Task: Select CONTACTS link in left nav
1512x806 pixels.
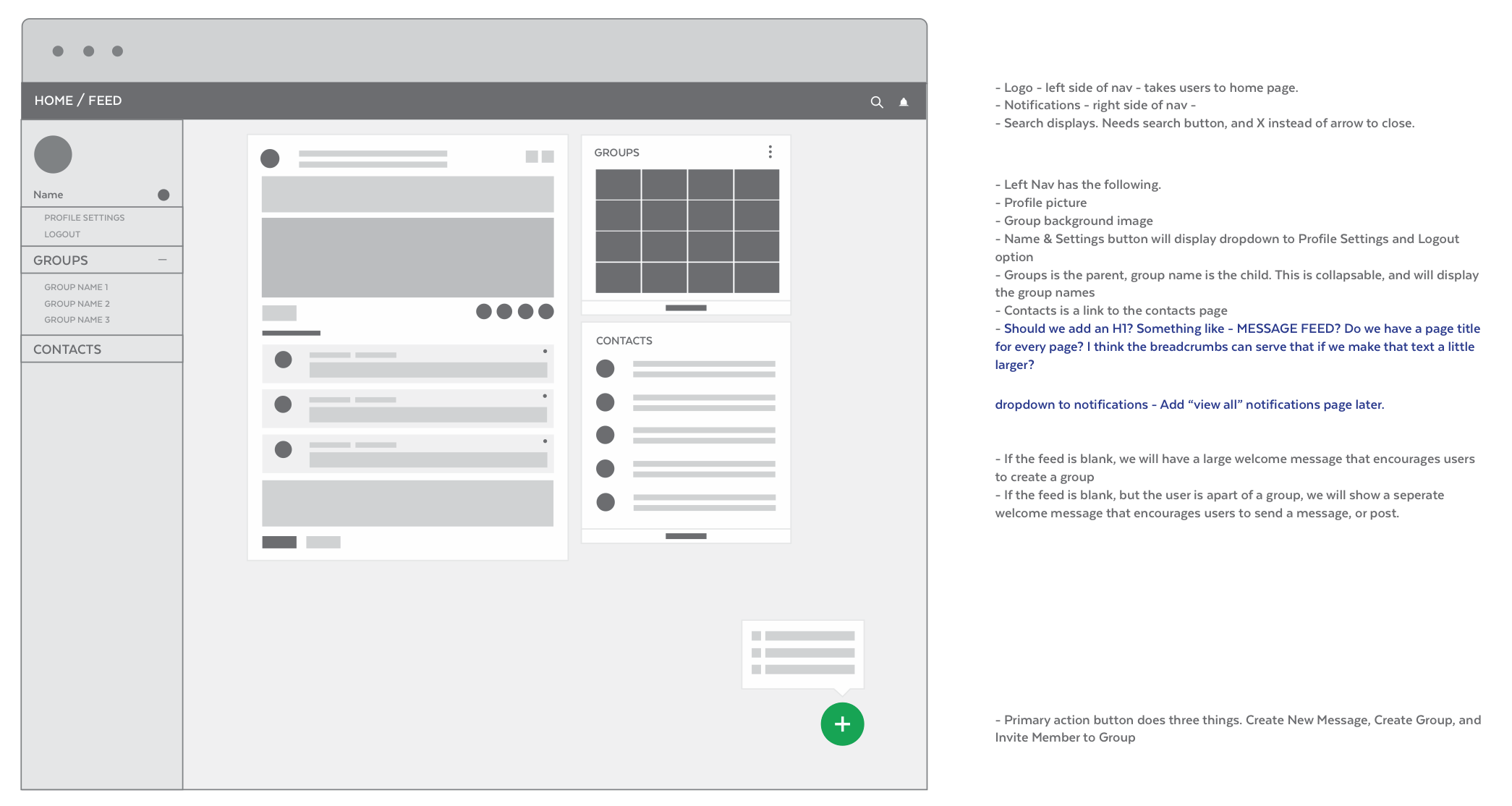Action: point(66,349)
